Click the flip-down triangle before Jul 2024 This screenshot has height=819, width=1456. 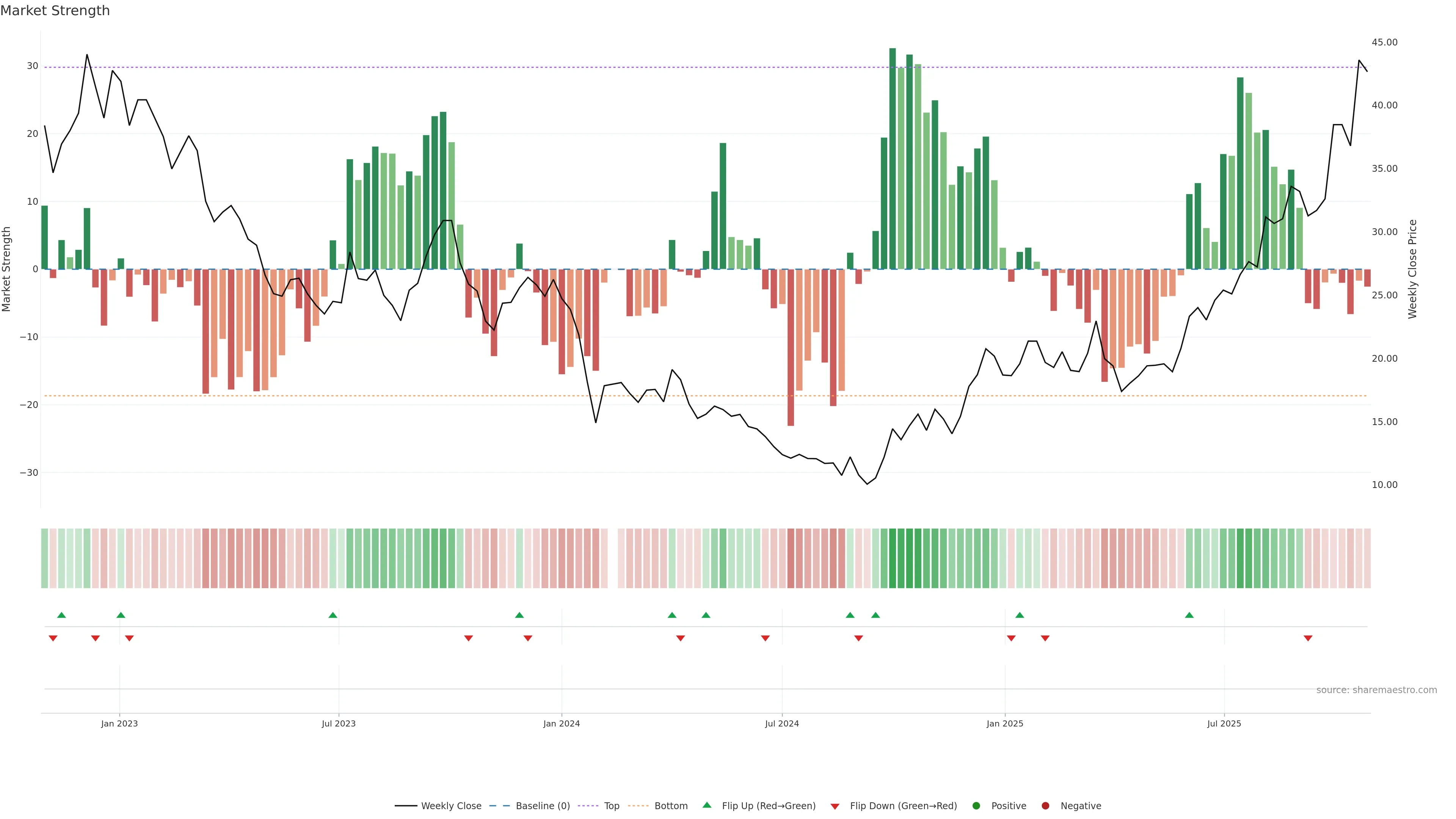[x=765, y=638]
